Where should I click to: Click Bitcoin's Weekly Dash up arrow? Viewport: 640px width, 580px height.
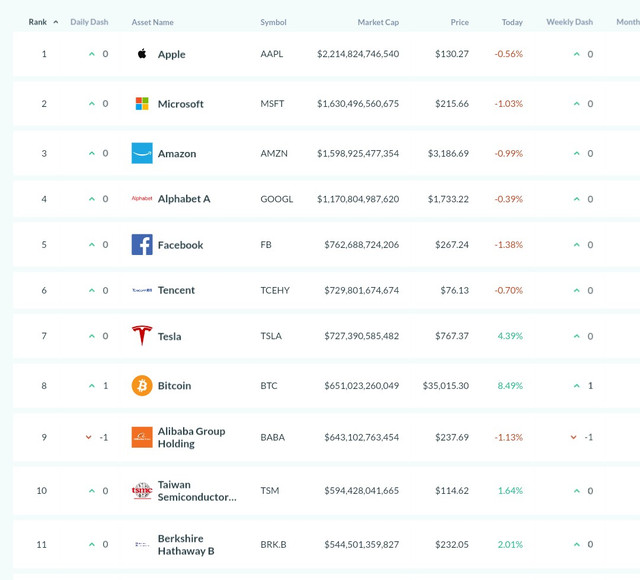click(577, 386)
